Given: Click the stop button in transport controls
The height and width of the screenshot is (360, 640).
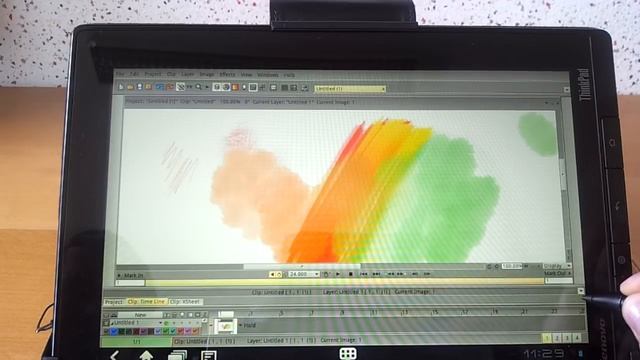Looking at the screenshot, I should (x=351, y=274).
